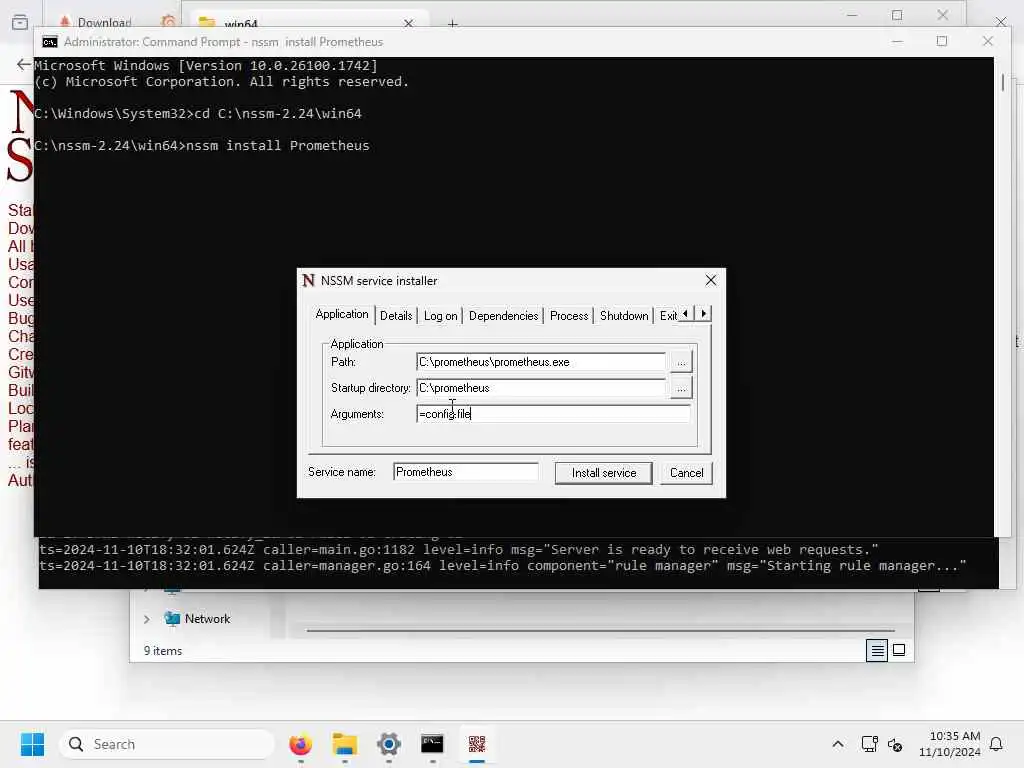The height and width of the screenshot is (768, 1024).
Task: Open the partially hidden Exit tab
Action: (x=667, y=316)
